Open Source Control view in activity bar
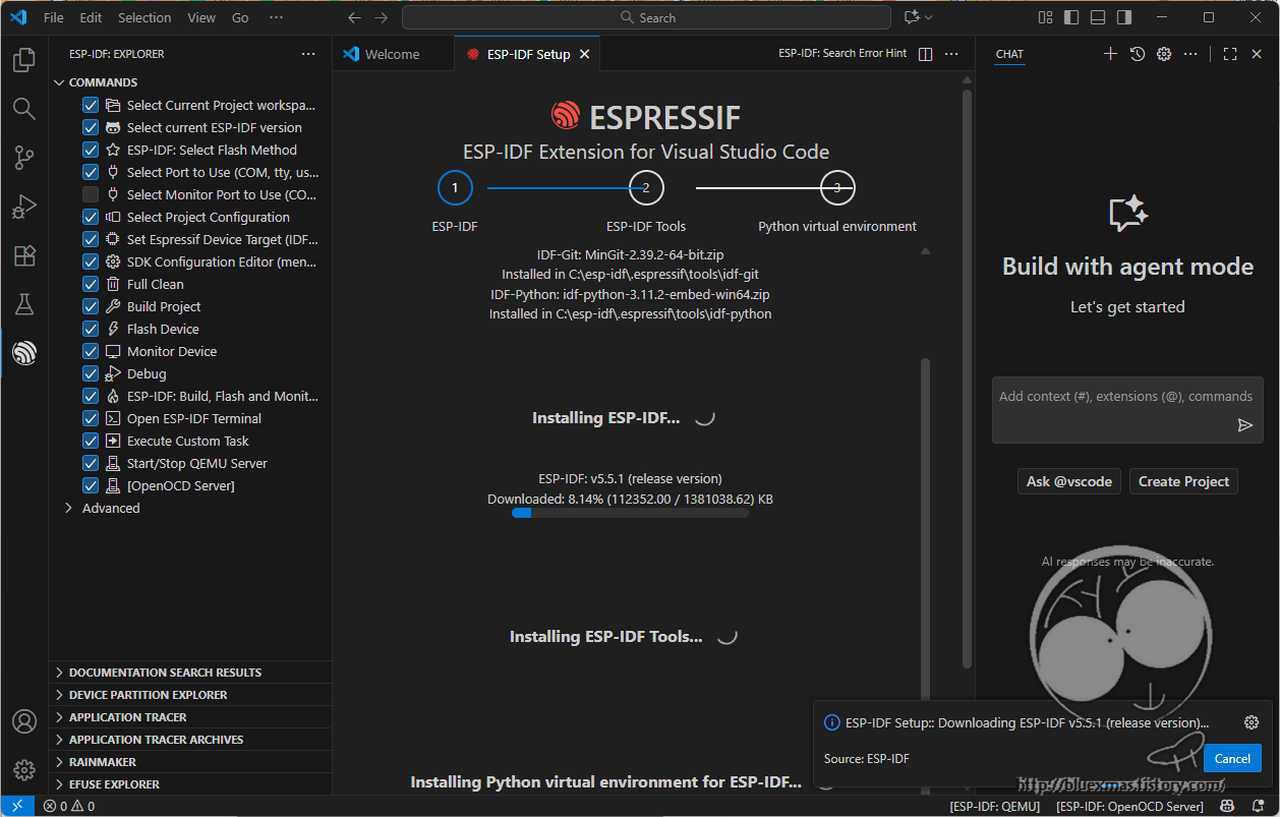1280x817 pixels. [24, 157]
